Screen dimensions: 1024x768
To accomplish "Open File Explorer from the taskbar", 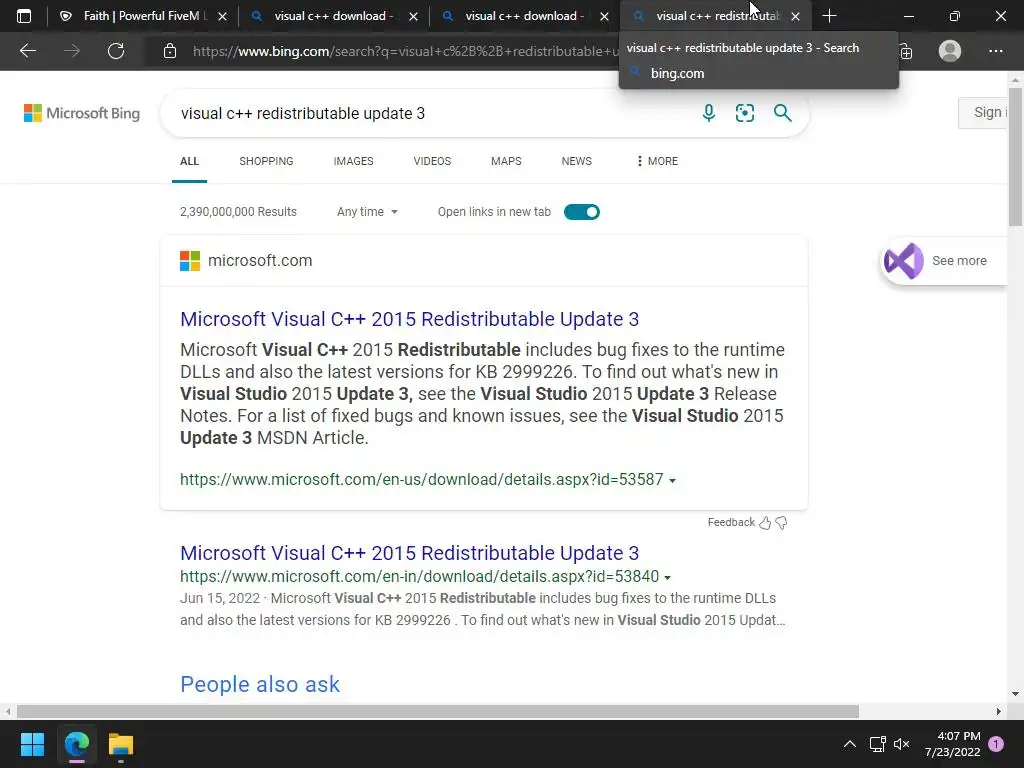I will (121, 744).
